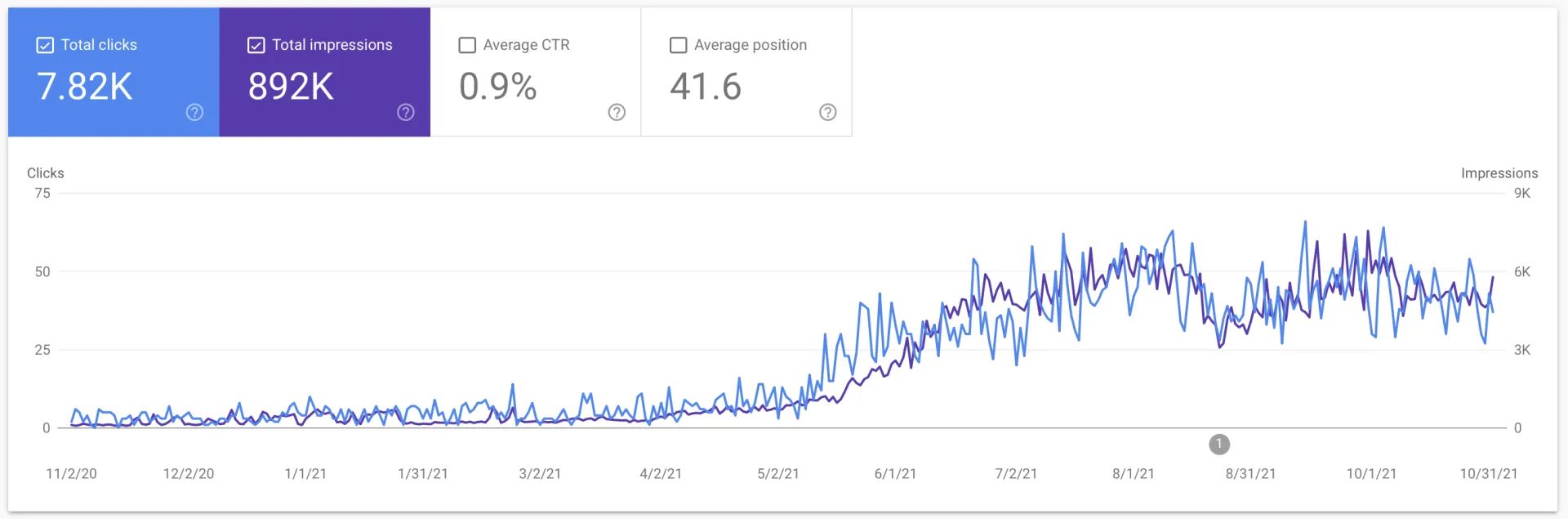Click the Impressions axis label

[x=1499, y=173]
